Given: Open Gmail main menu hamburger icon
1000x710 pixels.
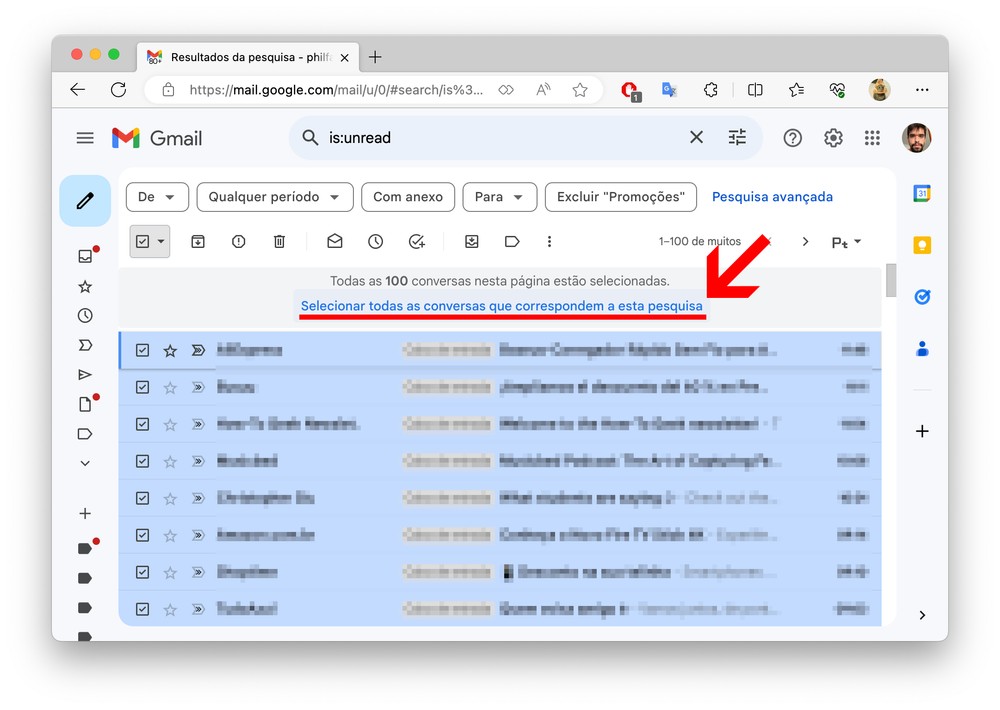Looking at the screenshot, I should coord(85,138).
